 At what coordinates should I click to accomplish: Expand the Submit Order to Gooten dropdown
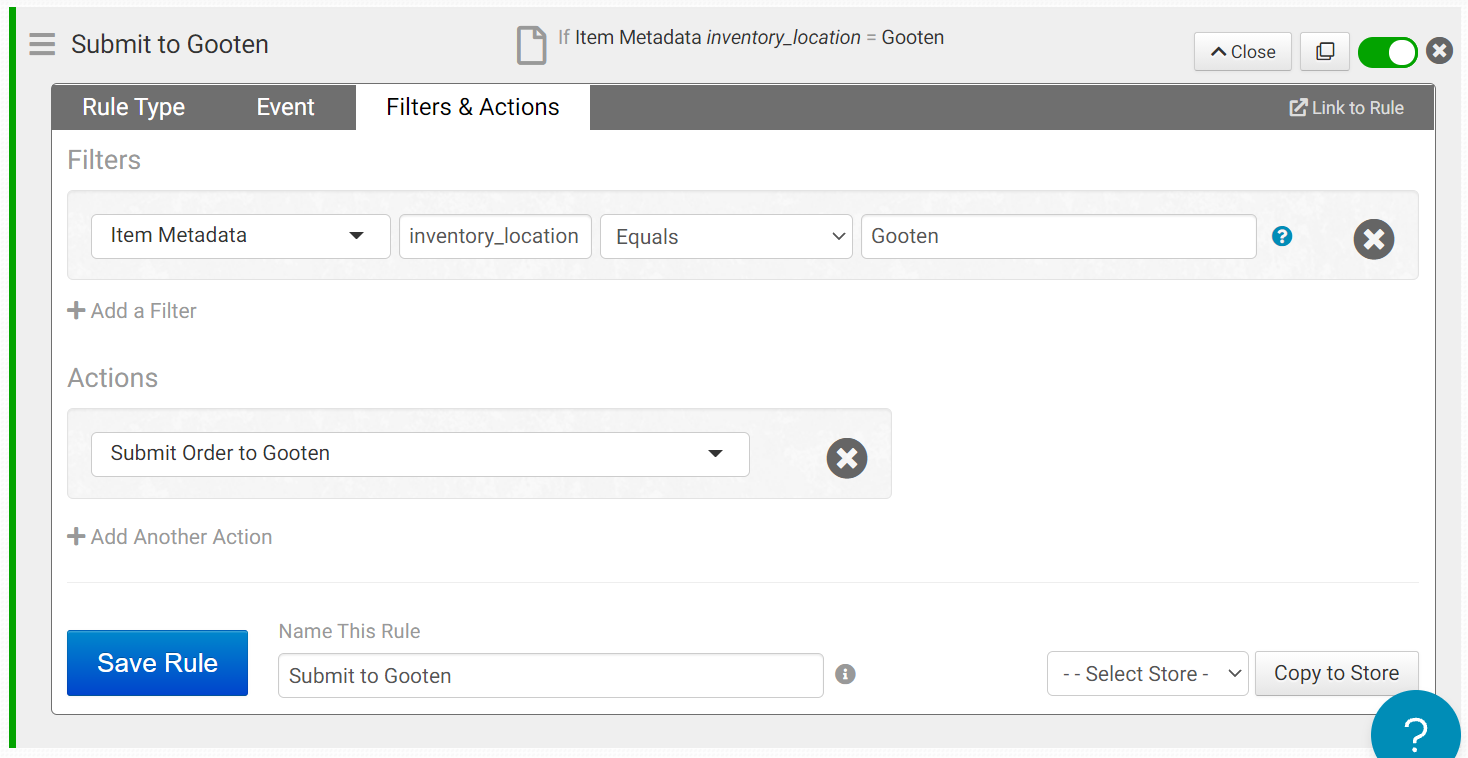point(420,454)
